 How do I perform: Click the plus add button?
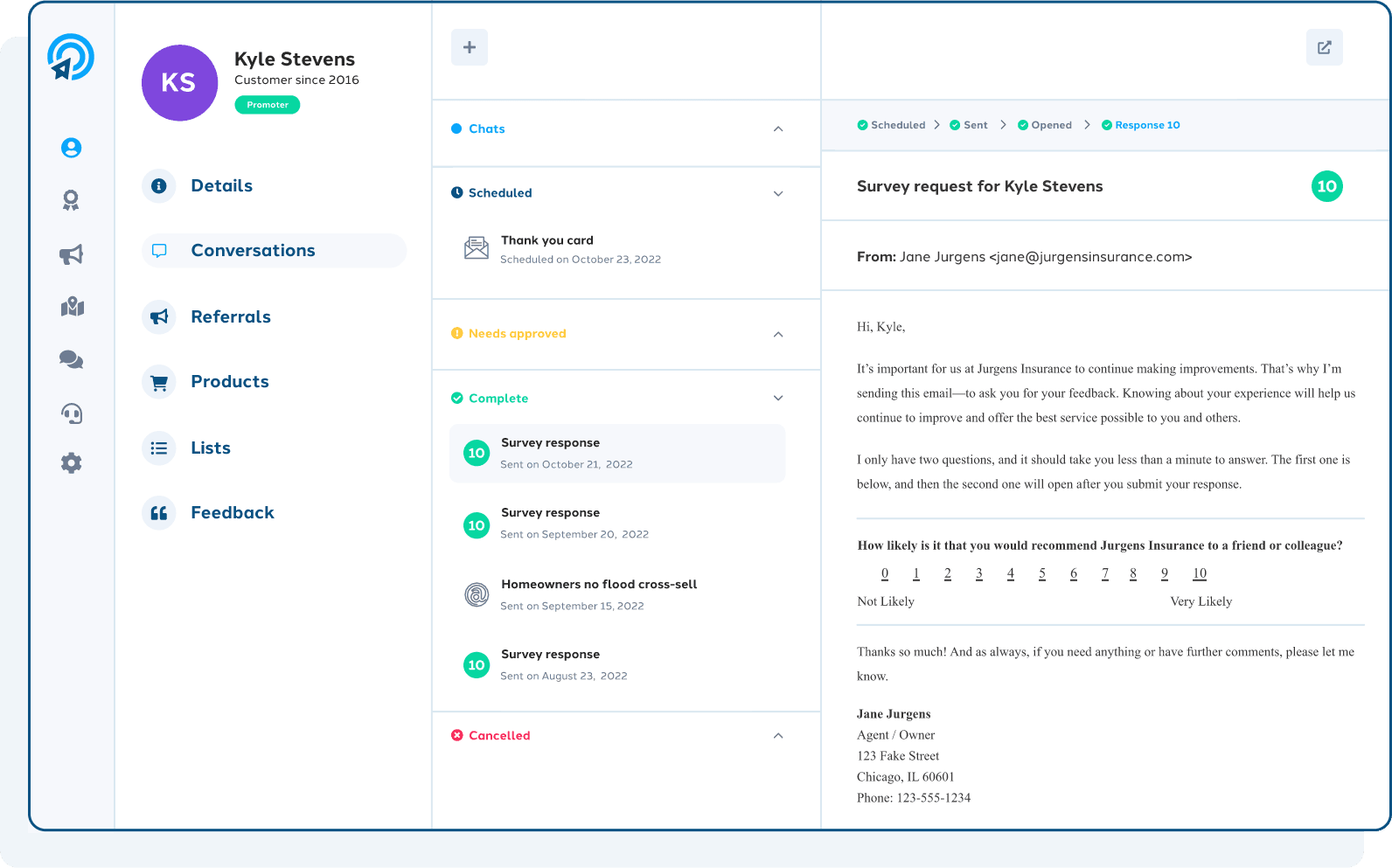pos(470,47)
